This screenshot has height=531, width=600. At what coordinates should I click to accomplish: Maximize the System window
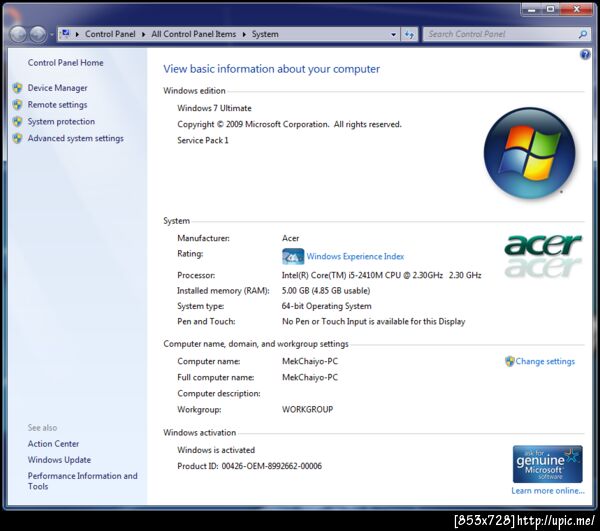pos(550,9)
